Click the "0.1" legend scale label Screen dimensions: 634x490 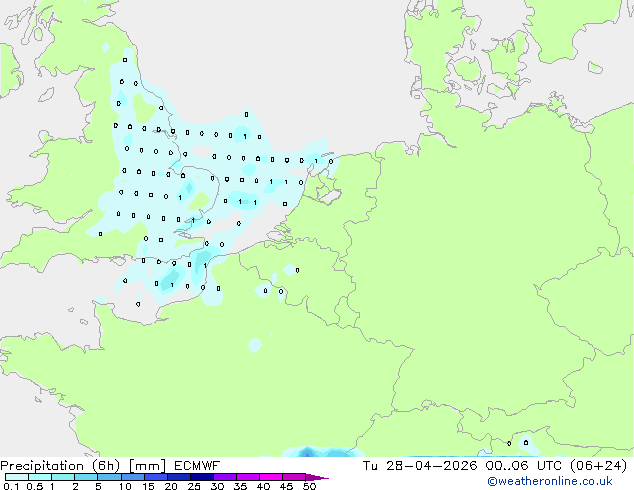(x=11, y=486)
